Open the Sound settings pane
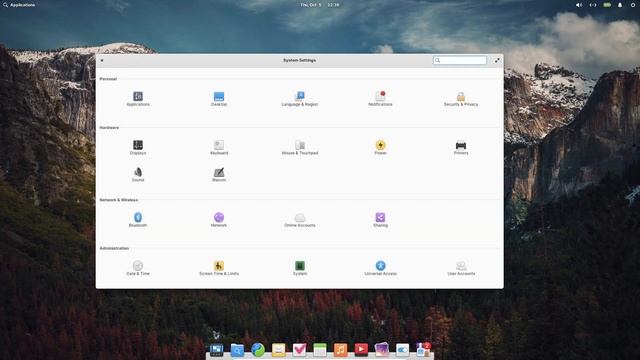This screenshot has height=360, width=640. pos(138,174)
